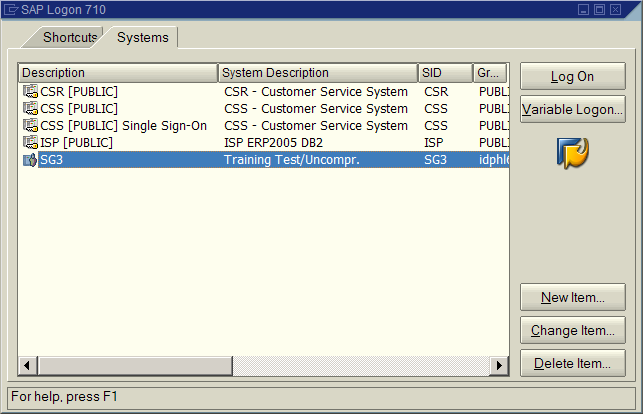Click Delete Item button
The image size is (643, 414).
(573, 364)
